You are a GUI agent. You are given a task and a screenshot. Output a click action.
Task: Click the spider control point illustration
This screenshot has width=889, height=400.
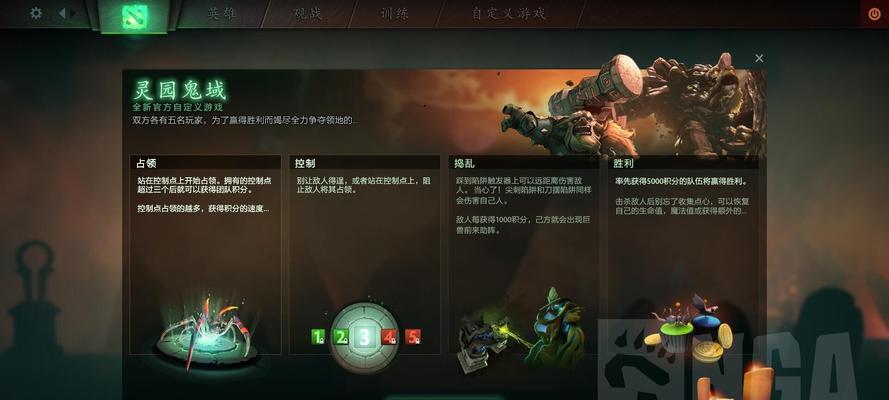(x=204, y=334)
